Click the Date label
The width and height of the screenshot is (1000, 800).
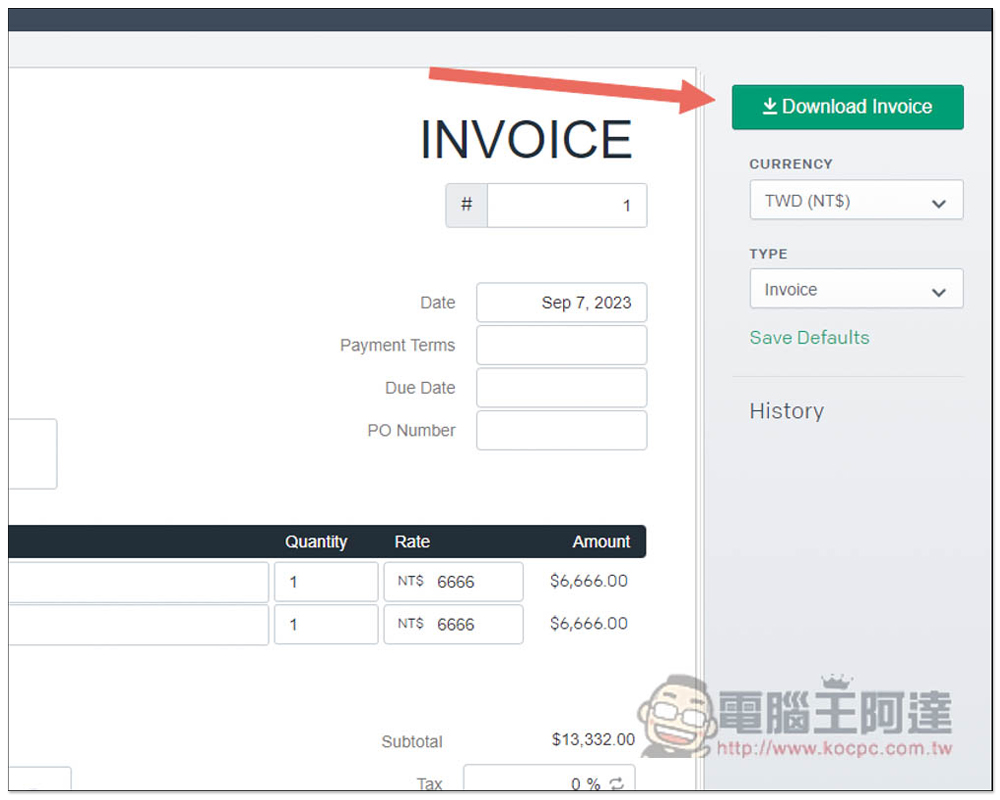(x=438, y=302)
